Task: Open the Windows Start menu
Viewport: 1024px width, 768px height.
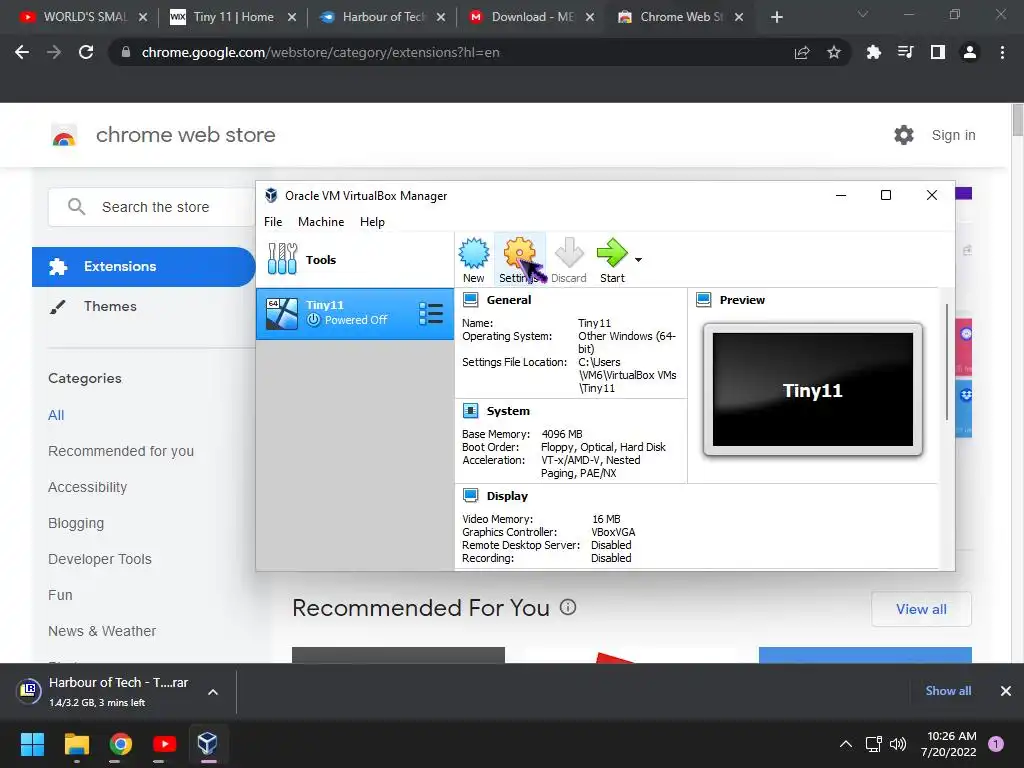Action: (32, 744)
